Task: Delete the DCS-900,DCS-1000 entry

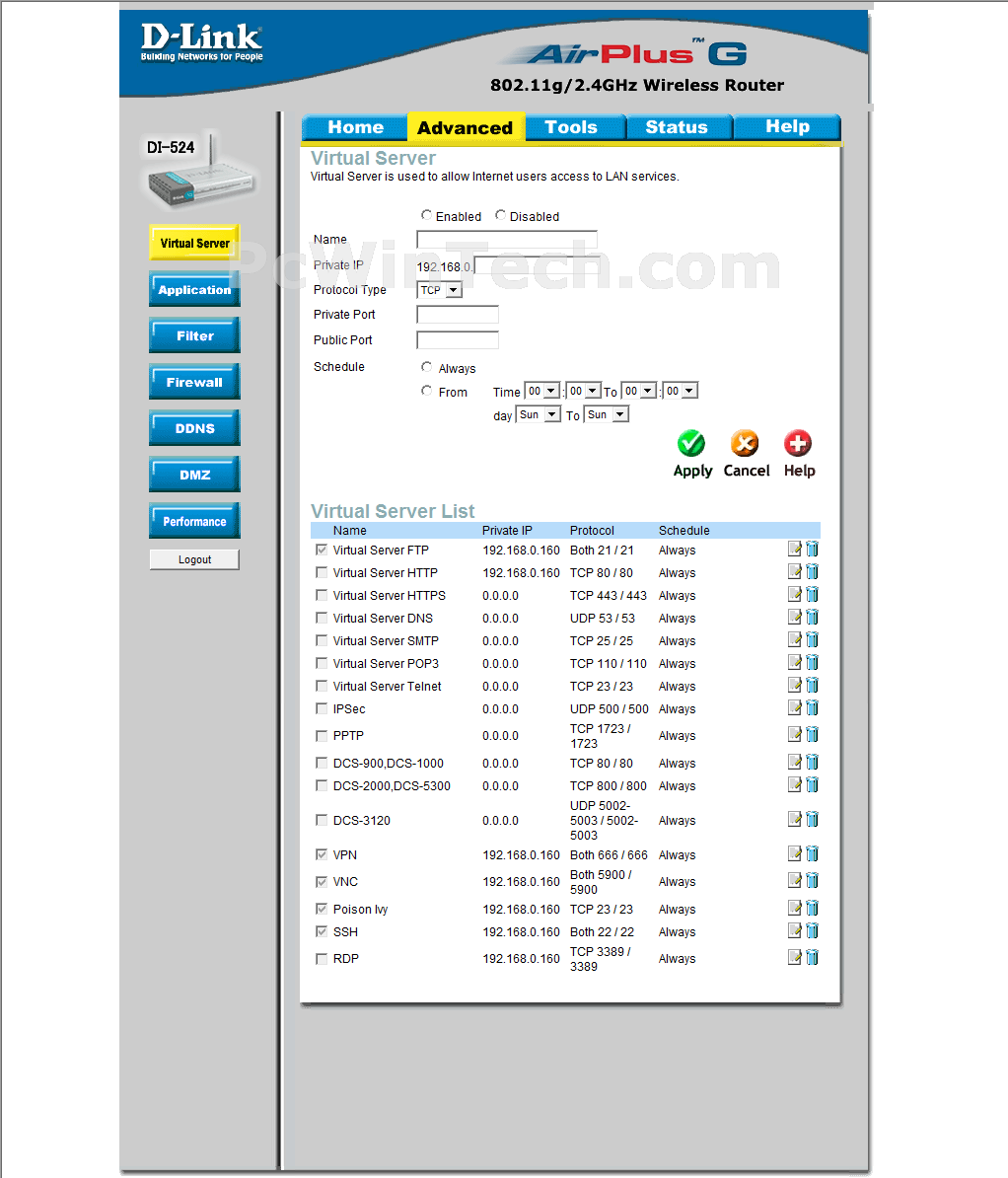Action: pyautogui.click(x=812, y=762)
